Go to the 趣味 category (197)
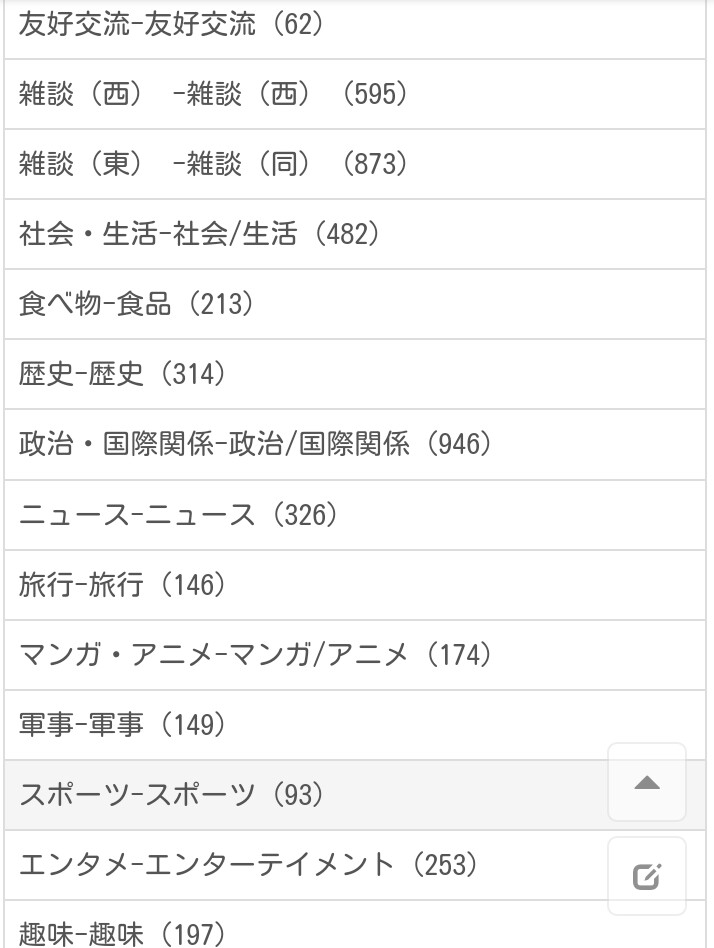This screenshot has height=948, width=714. pos(122,934)
